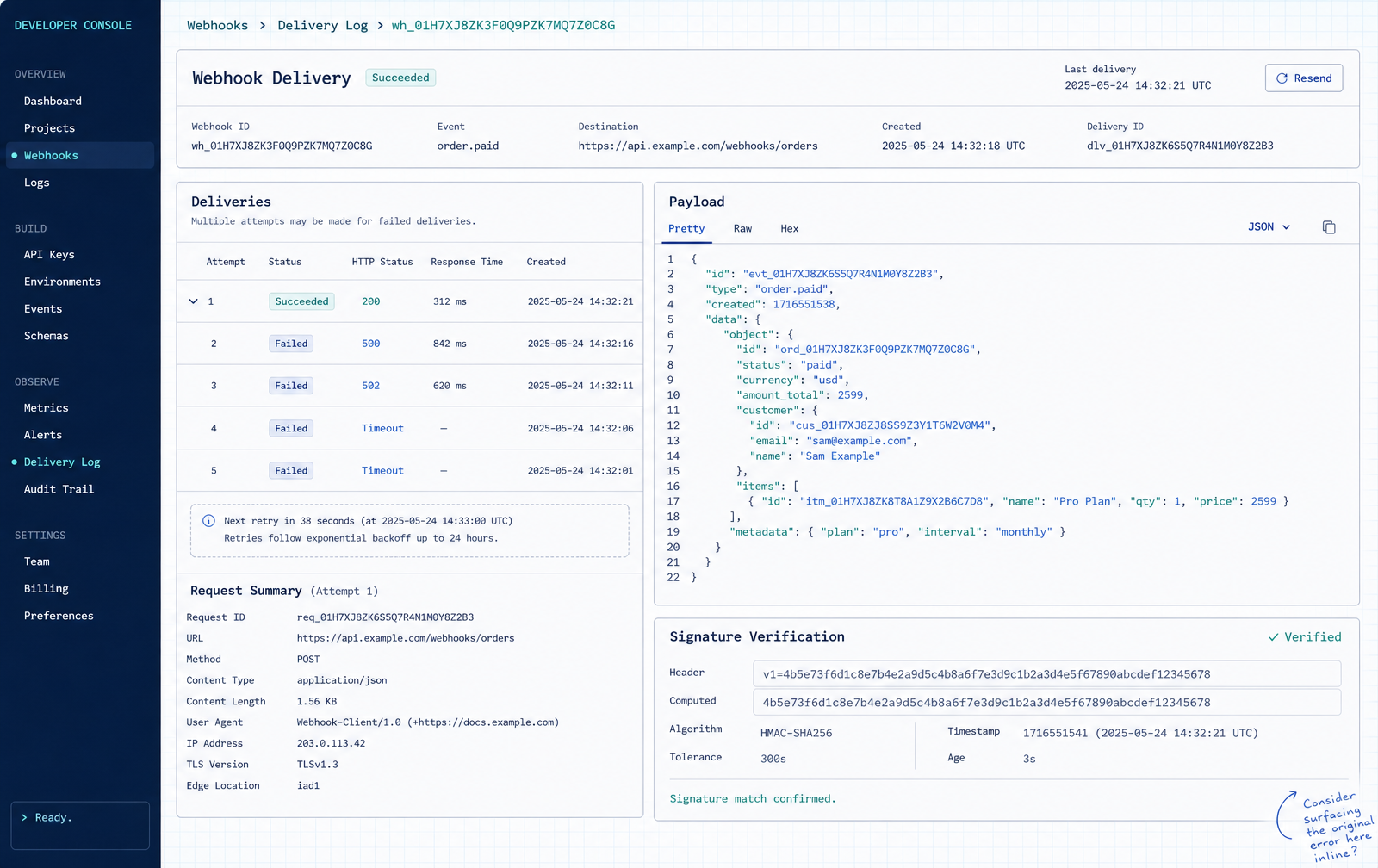Click the Succeeded badge next to Webhook Delivery
The width and height of the screenshot is (1378, 868).
click(x=400, y=77)
